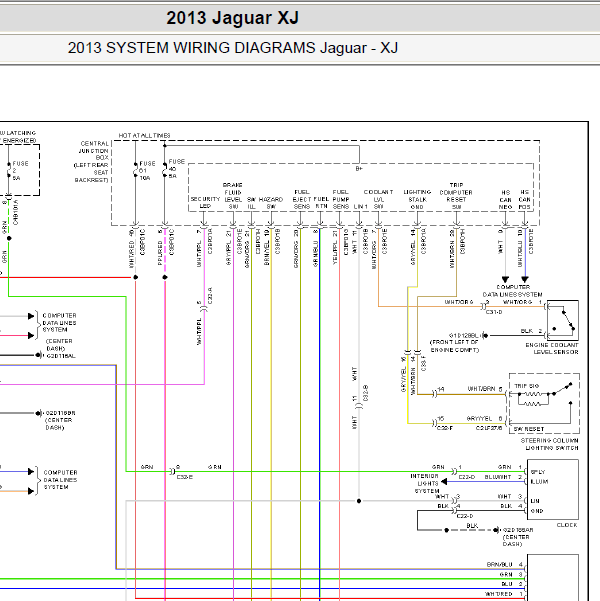Click the 2013 Jaguar XJ title heading
The image size is (600, 601).
point(232,18)
